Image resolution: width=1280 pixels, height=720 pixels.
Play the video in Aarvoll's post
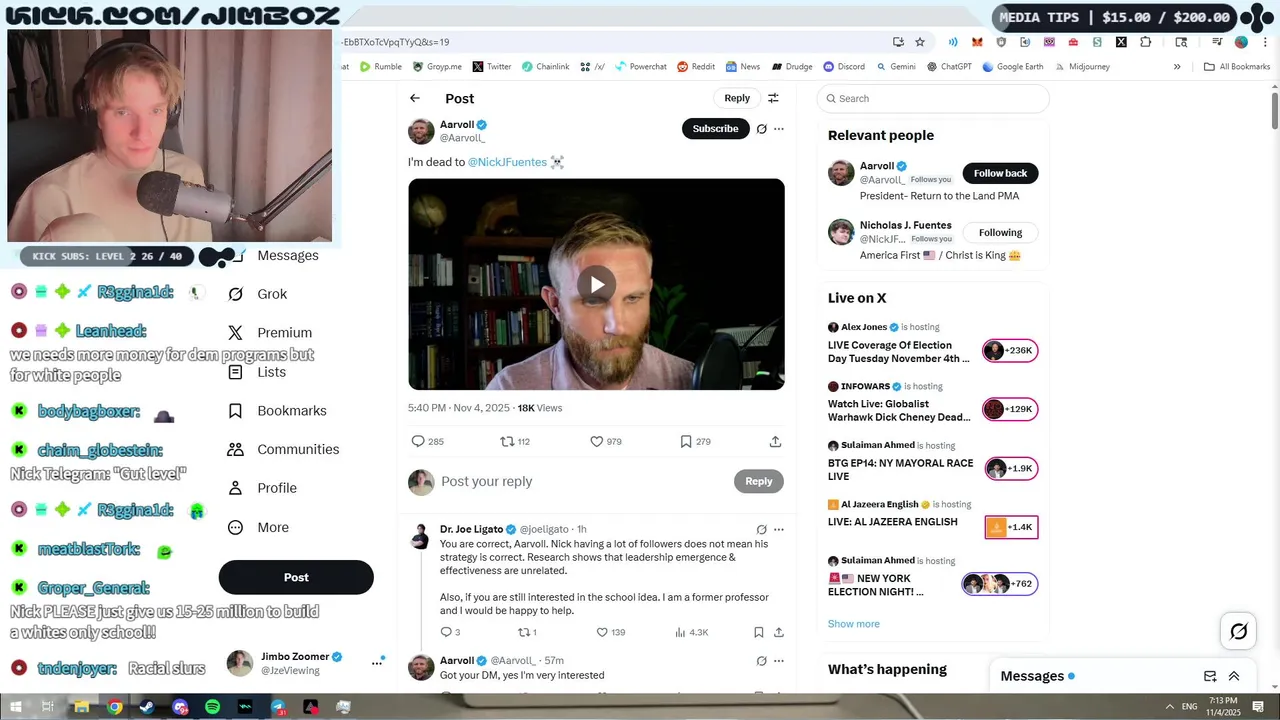597,285
